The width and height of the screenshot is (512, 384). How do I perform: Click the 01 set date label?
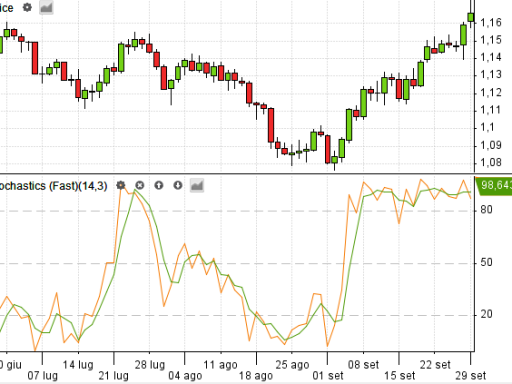click(328, 376)
